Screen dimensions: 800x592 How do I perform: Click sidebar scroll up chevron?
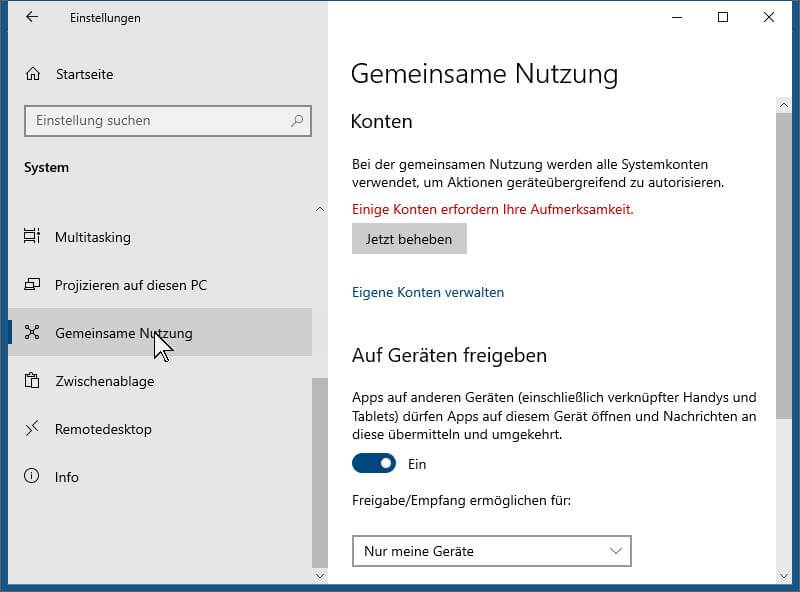[x=320, y=209]
